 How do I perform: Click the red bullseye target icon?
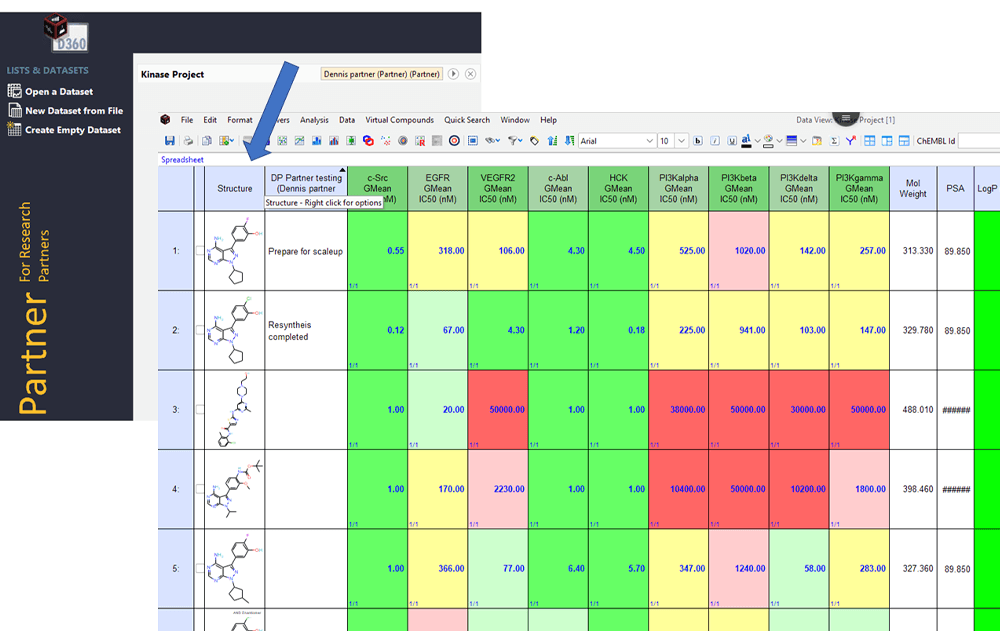(x=454, y=141)
